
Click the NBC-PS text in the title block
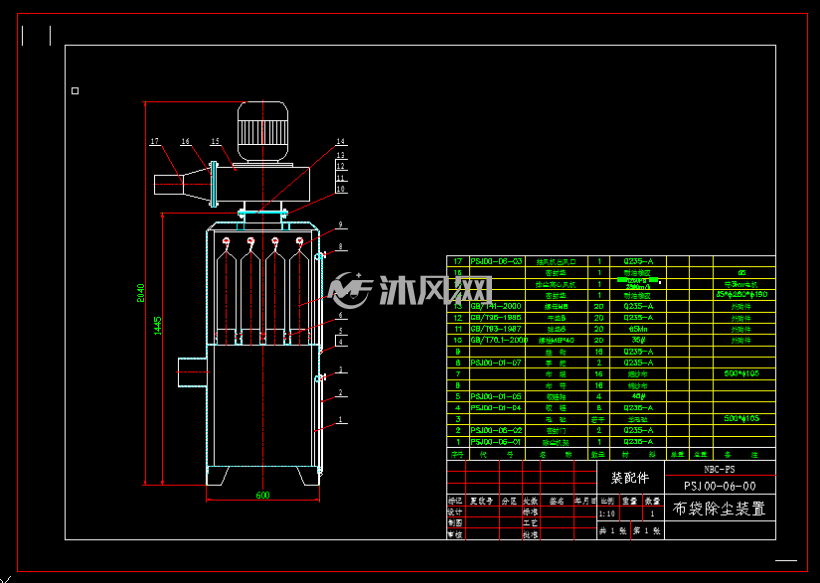tap(719, 470)
